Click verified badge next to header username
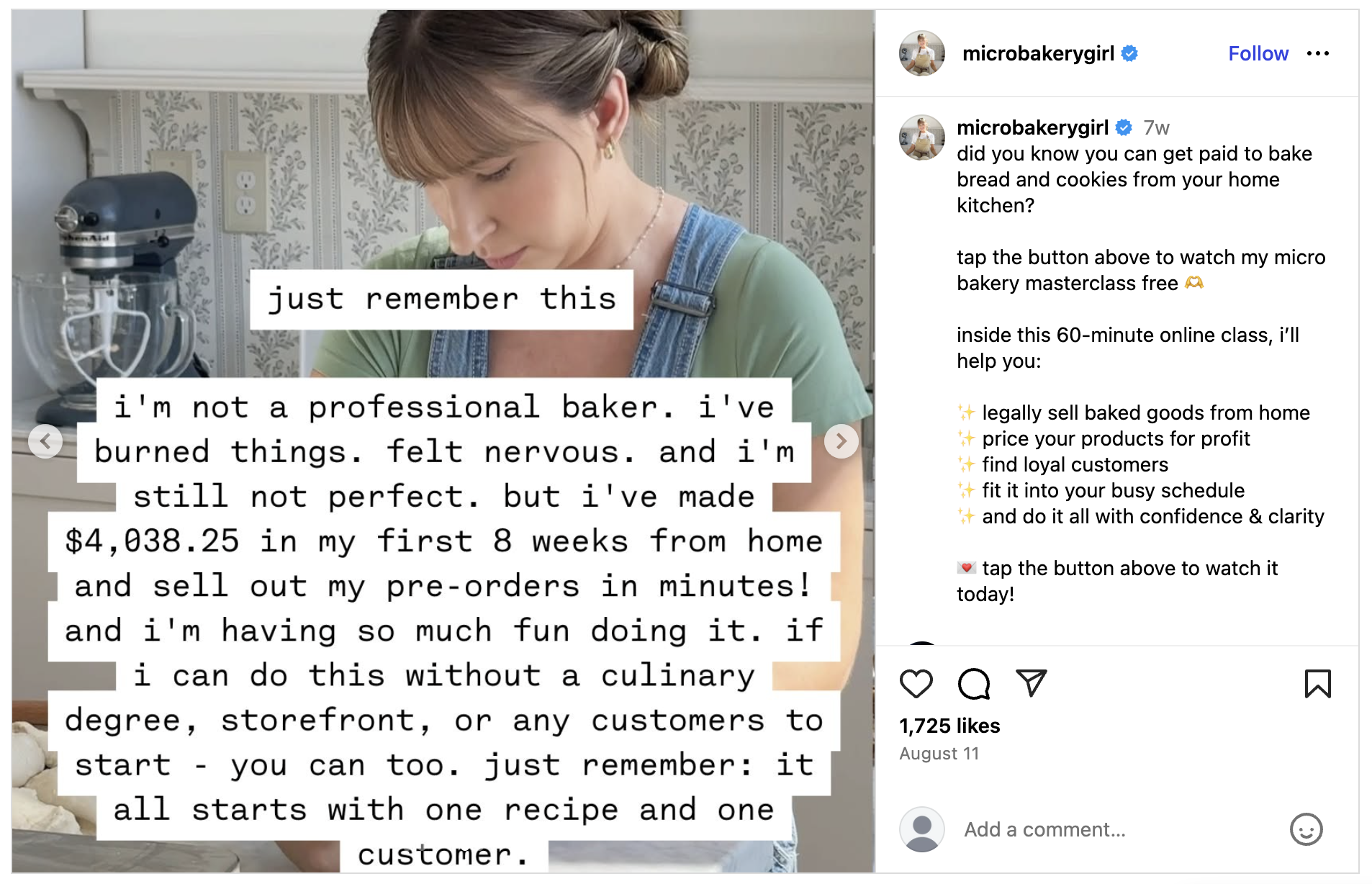1372x884 pixels. pyautogui.click(x=1129, y=54)
